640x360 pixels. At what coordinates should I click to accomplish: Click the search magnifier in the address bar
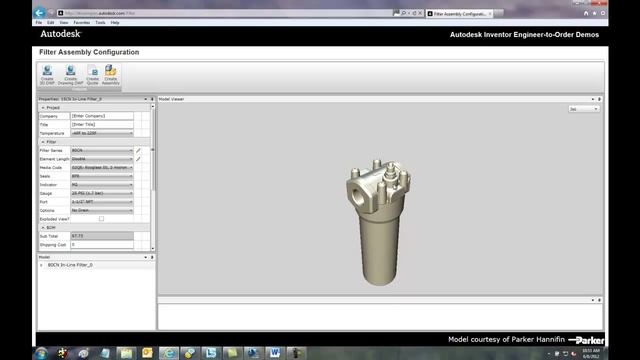click(404, 13)
